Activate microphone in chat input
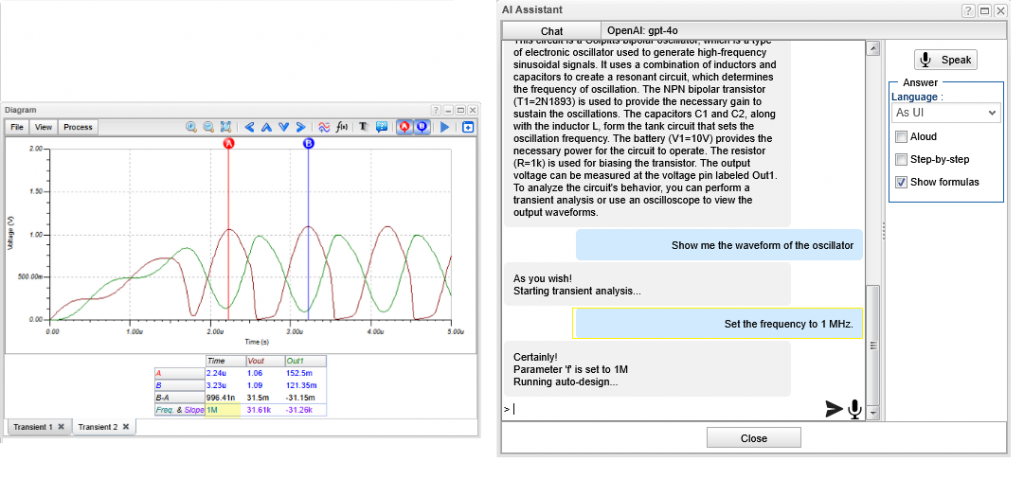Viewport: 1024px width, 479px height. 854,409
